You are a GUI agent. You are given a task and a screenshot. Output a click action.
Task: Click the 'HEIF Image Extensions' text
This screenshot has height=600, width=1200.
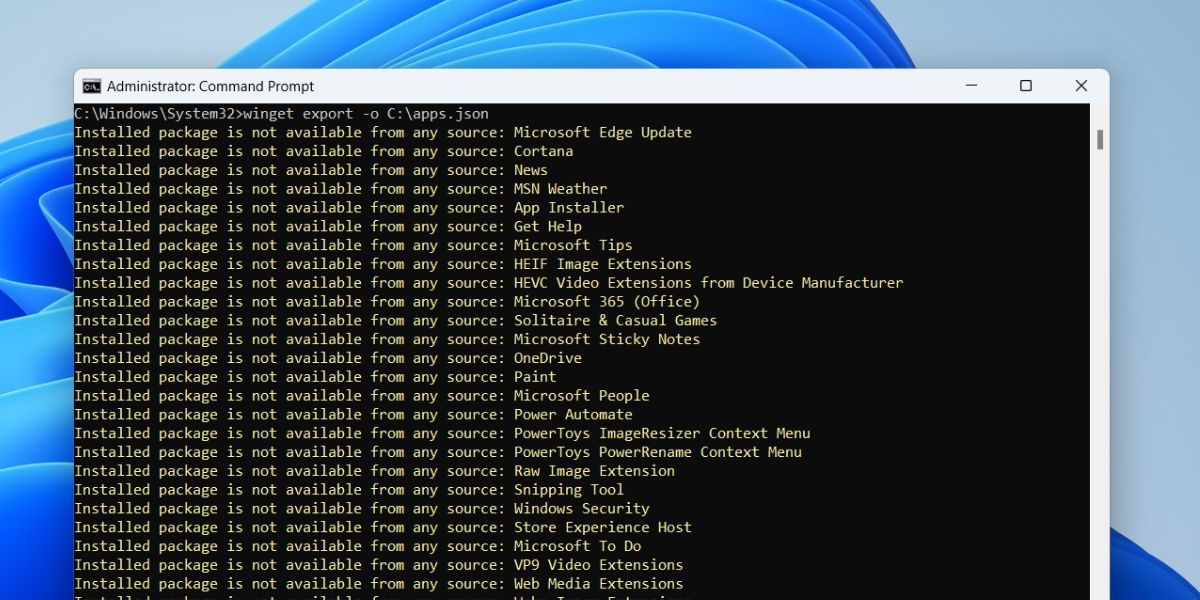click(602, 264)
